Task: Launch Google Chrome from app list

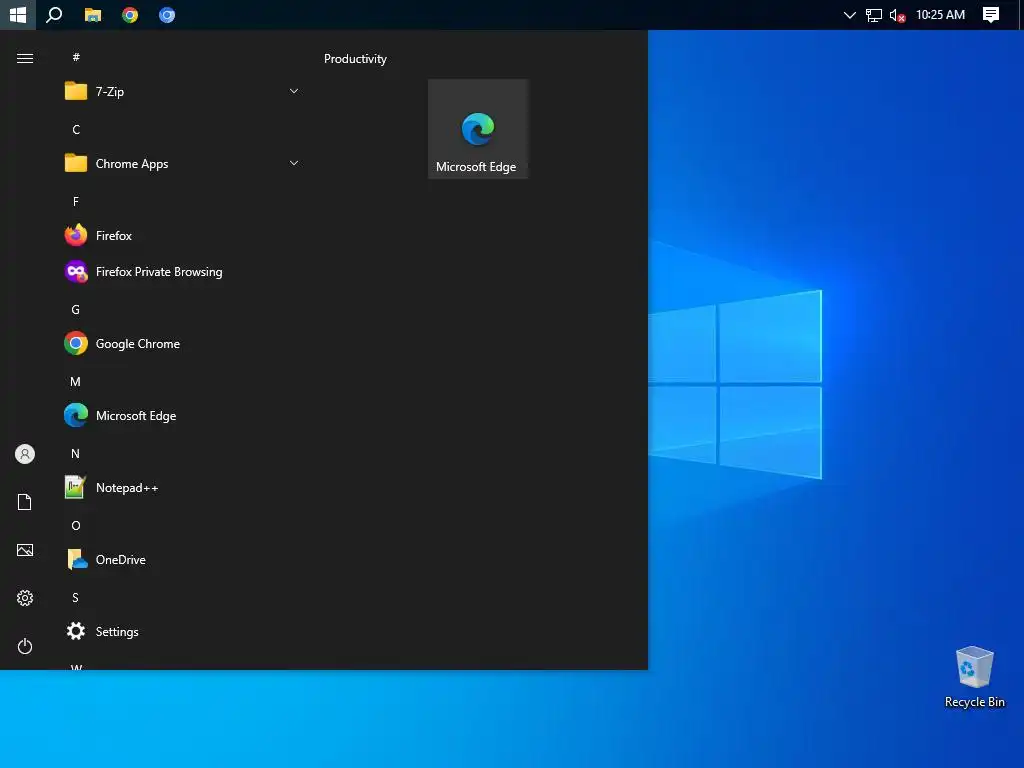Action: pyautogui.click(x=183, y=344)
